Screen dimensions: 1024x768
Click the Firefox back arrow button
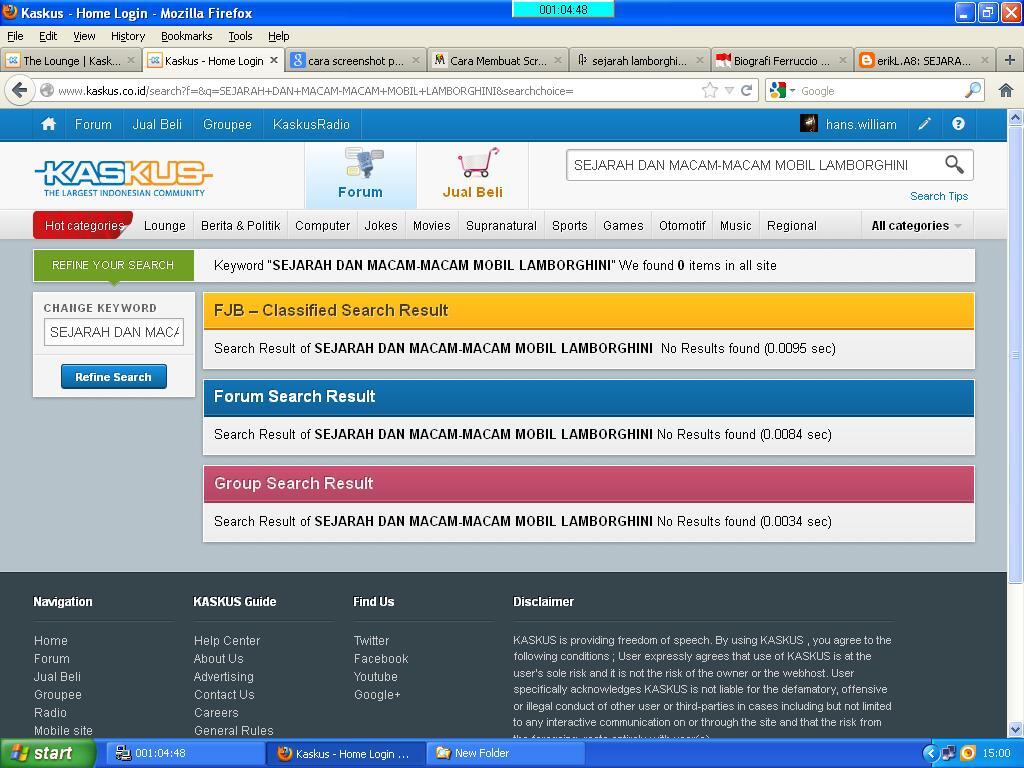tap(20, 90)
